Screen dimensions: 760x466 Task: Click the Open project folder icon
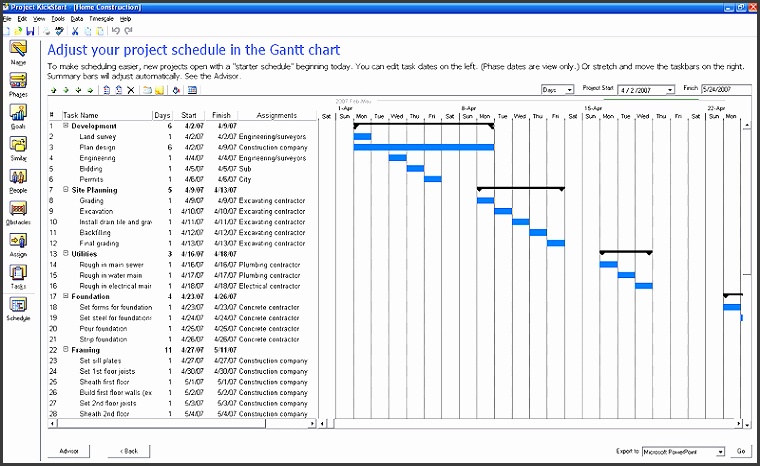[18, 31]
